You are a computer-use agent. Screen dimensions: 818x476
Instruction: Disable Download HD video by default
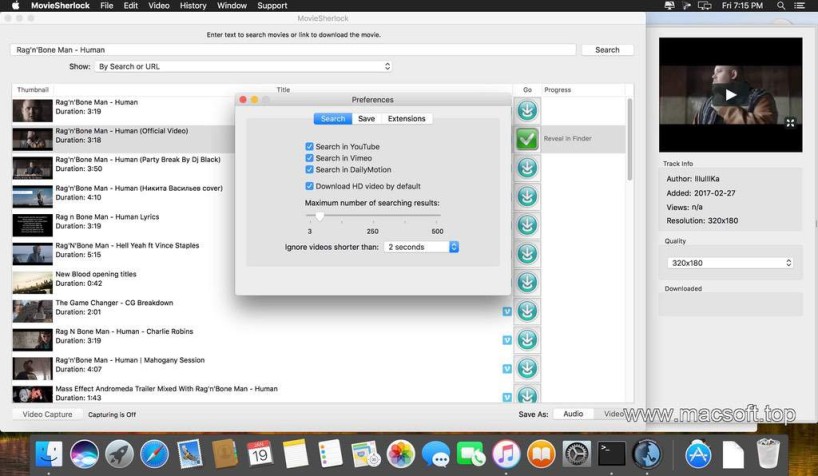coord(309,186)
